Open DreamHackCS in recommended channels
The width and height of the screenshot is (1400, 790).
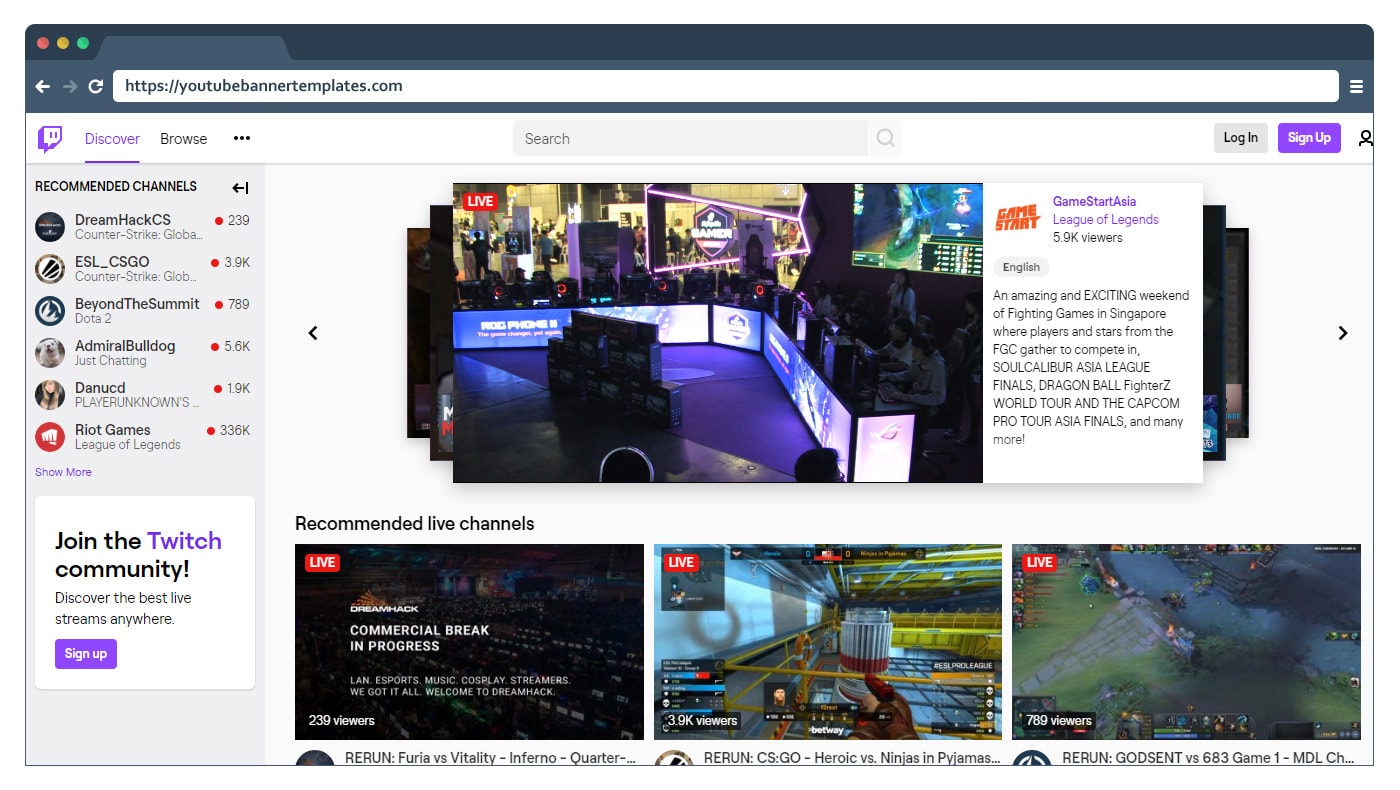click(x=143, y=227)
